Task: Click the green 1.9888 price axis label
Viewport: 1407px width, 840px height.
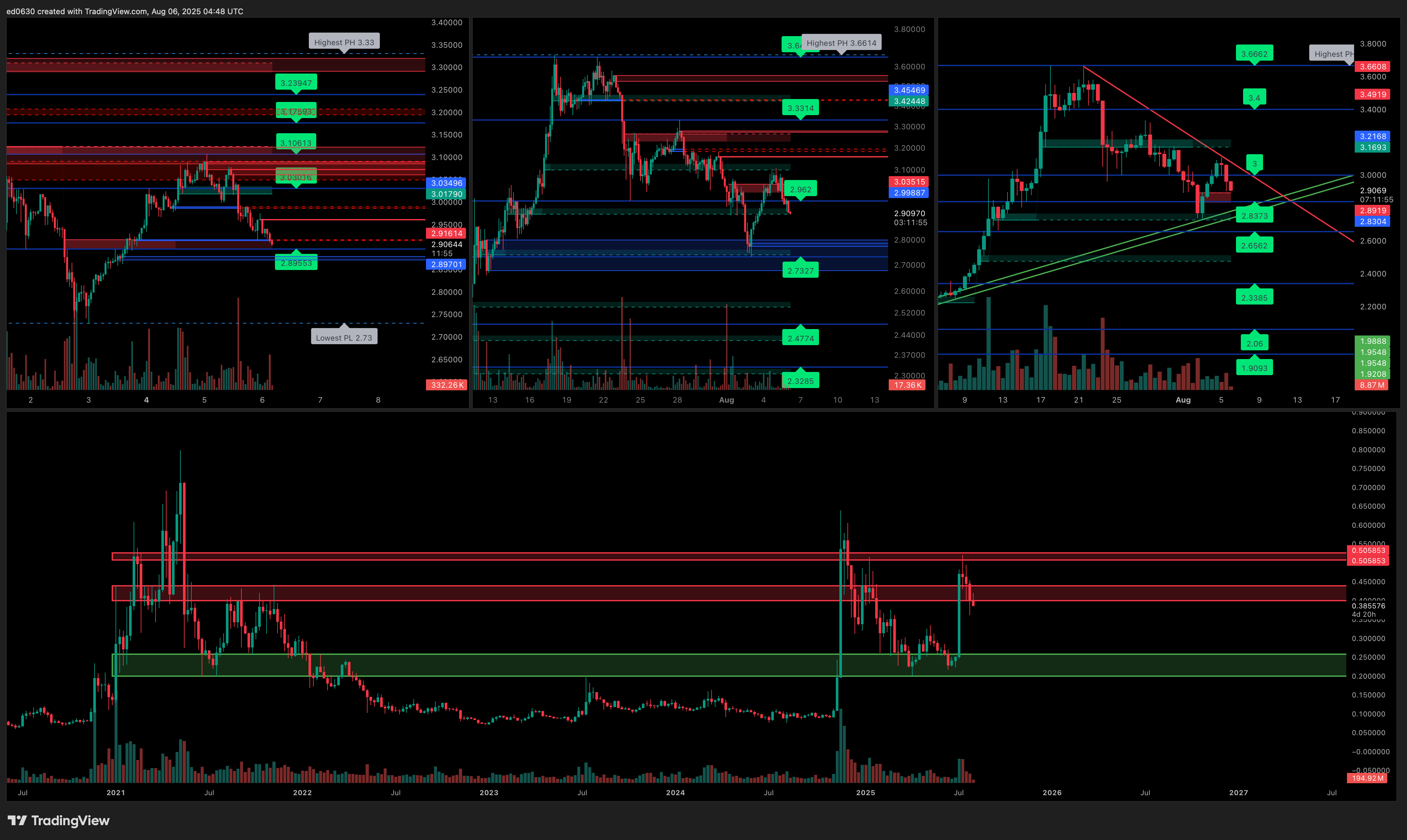Action: tap(1373, 341)
